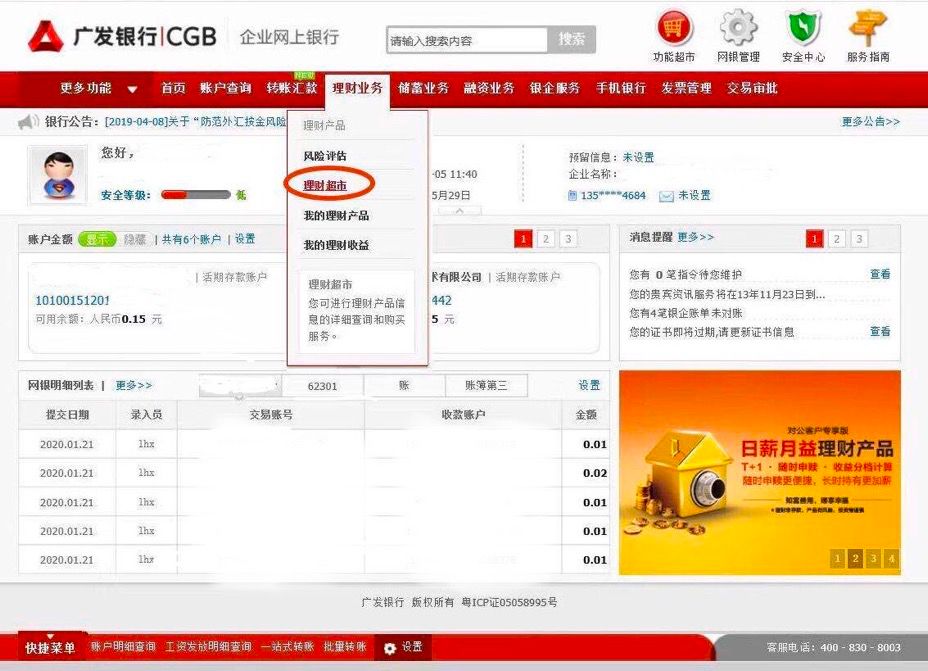Switch banner to slide 3

(874, 558)
